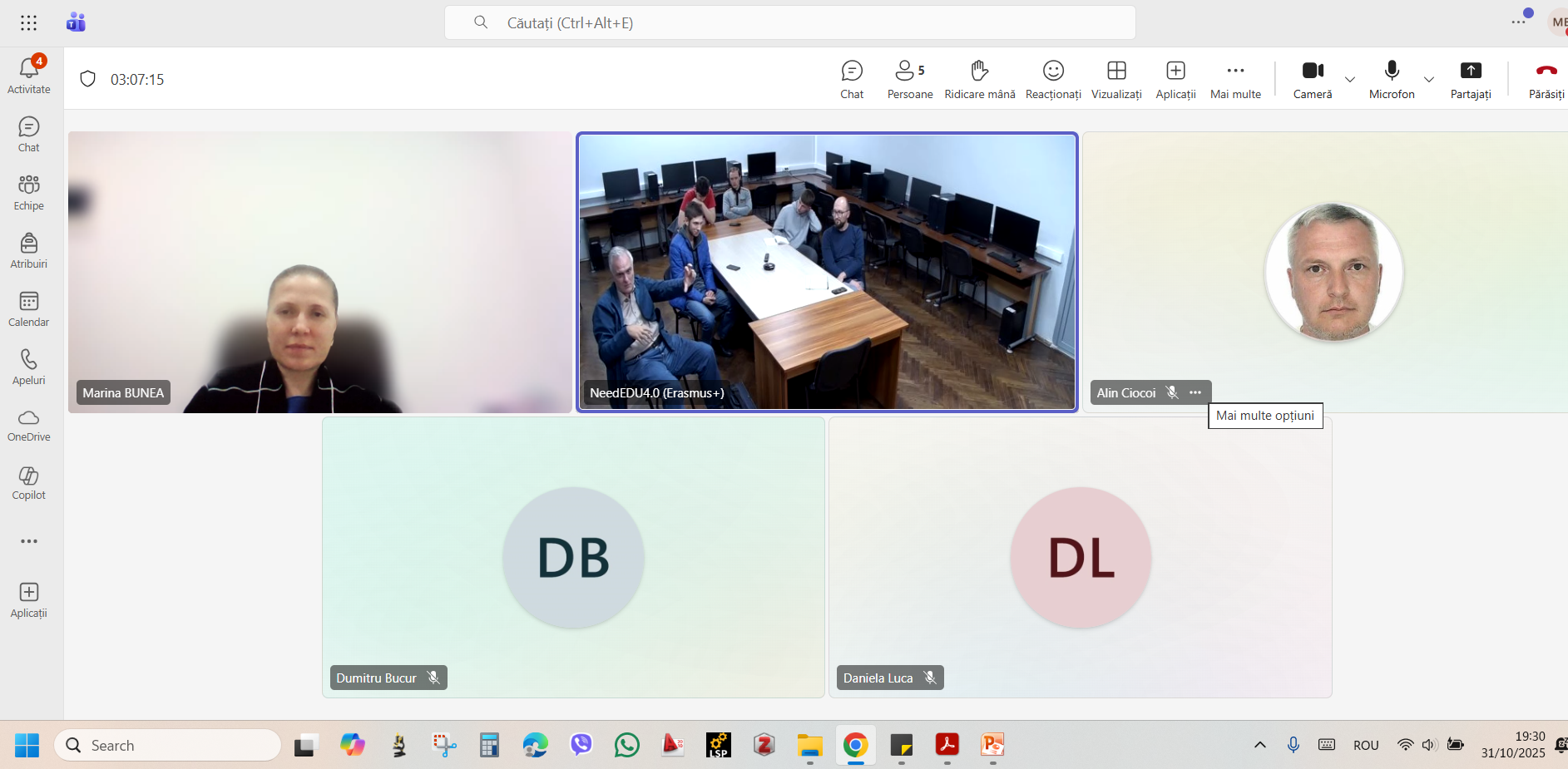
Task: Show the Persoane participants list
Action: (909, 79)
